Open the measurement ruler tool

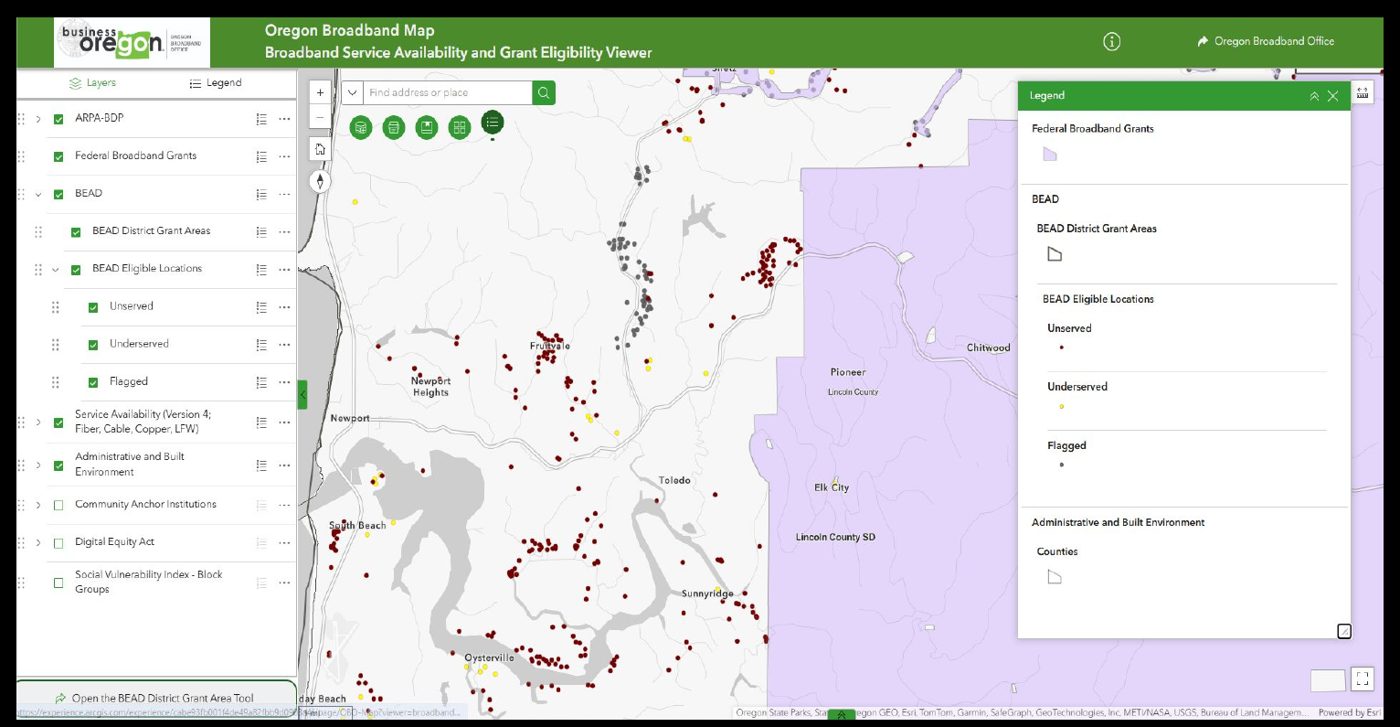pyautogui.click(x=1361, y=92)
